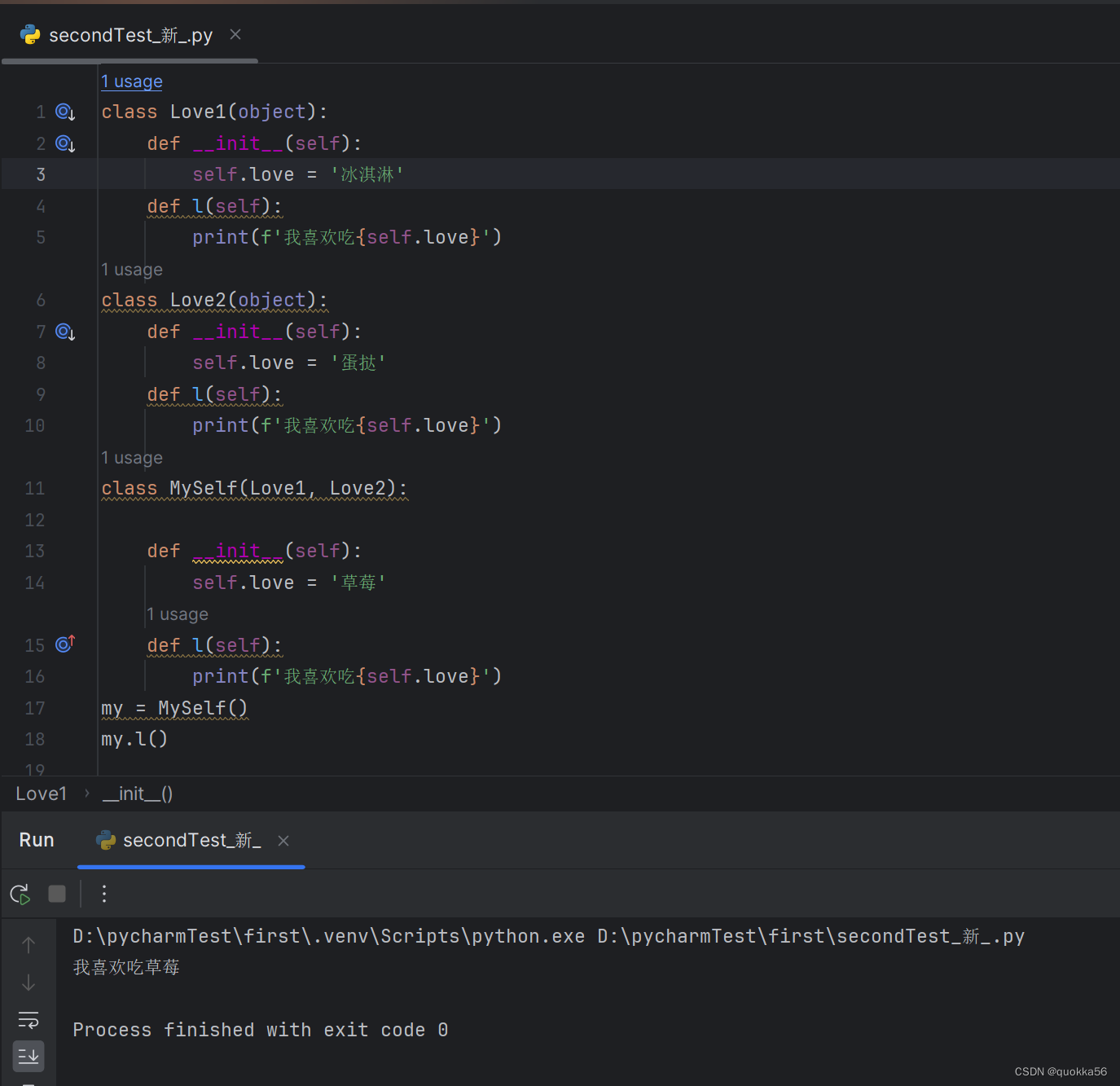Click the Python file icon on secondTest editor tab
The height and width of the screenshot is (1086, 1120).
point(30,34)
